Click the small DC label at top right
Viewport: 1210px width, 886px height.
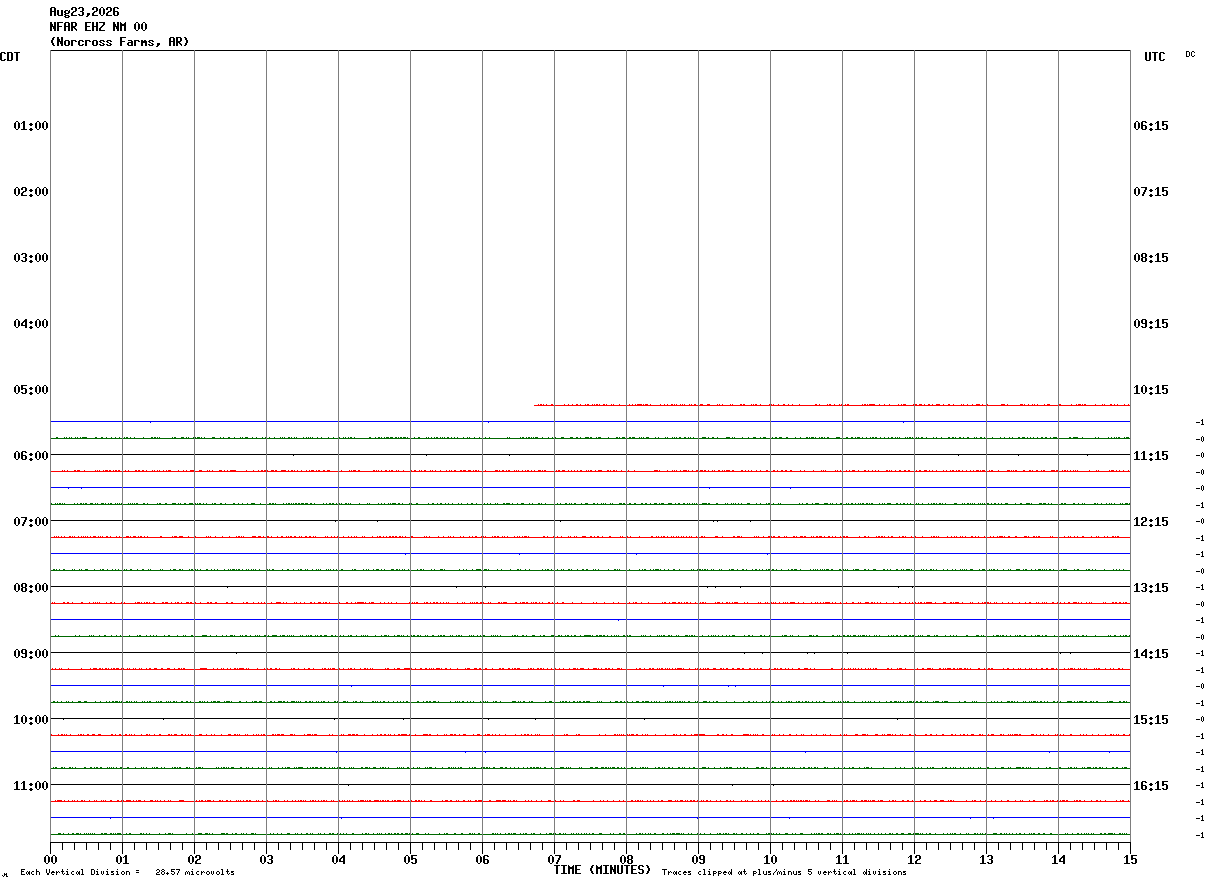[x=1190, y=55]
